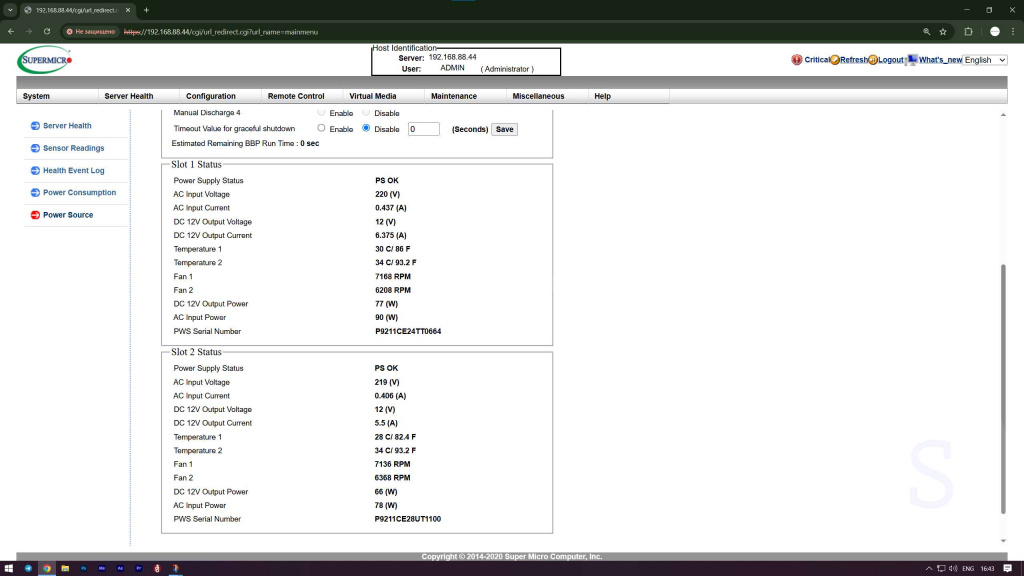Click the red arrow icon beside Power Source
Screen dimensions: 1024x576
pyautogui.click(x=35, y=215)
